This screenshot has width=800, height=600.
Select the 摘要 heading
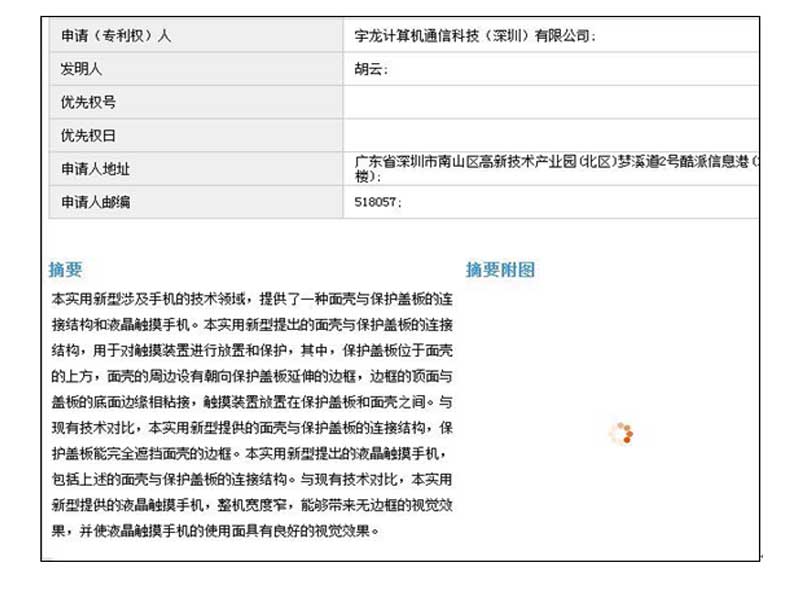coord(65,269)
